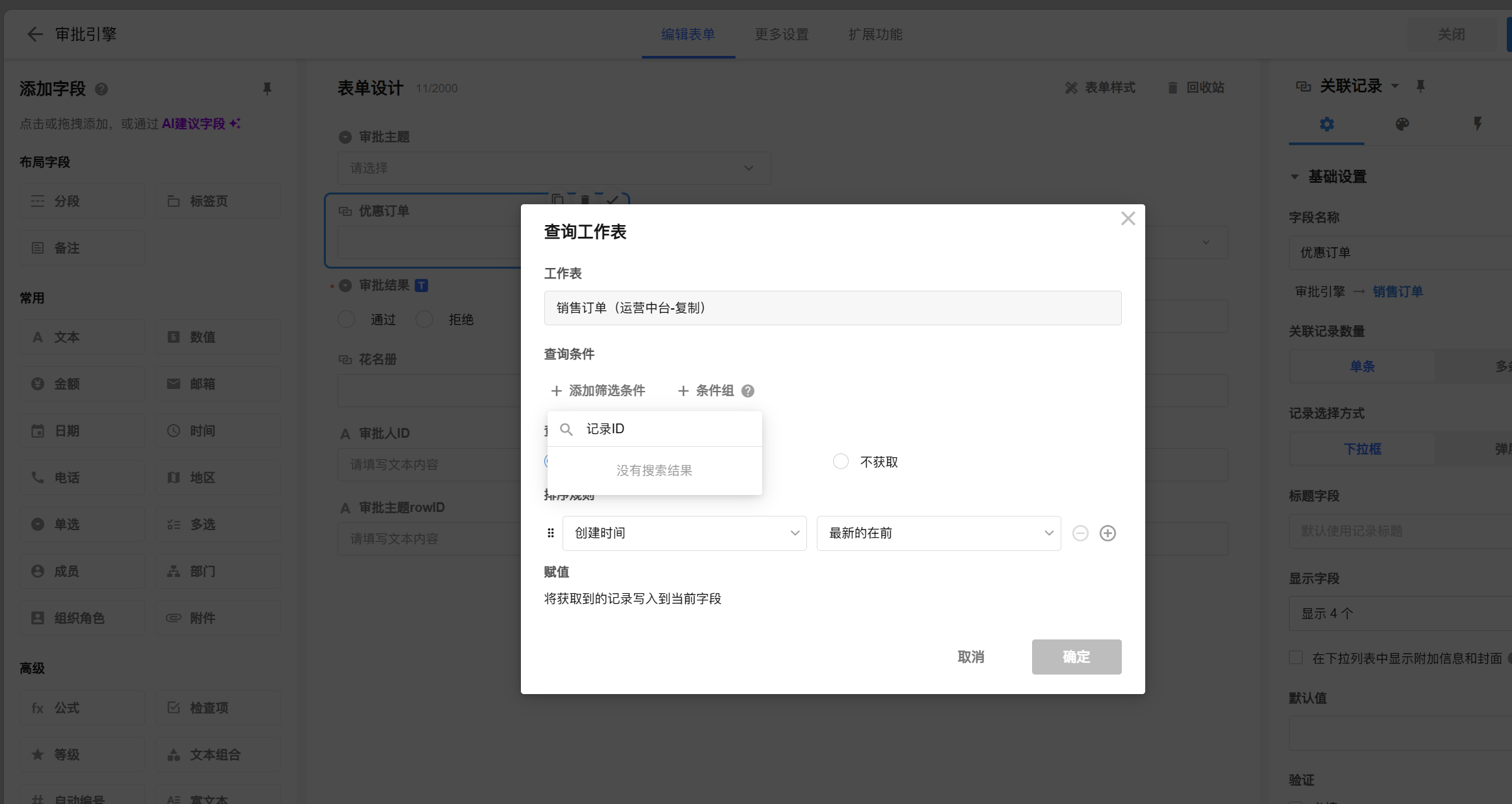Screen dimensions: 1512x804
Task: Switch to the 更多设置 tab
Action: coord(782,34)
